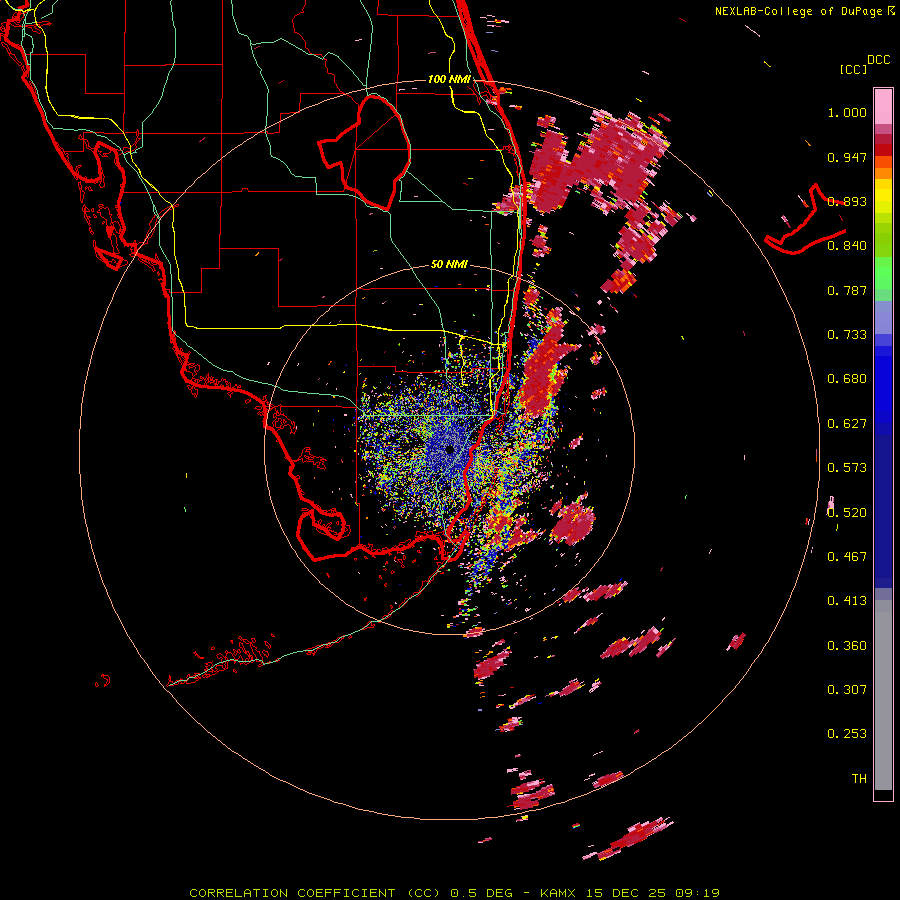900x900 pixels.
Task: Click the 0.947 scale value
Action: pos(847,157)
